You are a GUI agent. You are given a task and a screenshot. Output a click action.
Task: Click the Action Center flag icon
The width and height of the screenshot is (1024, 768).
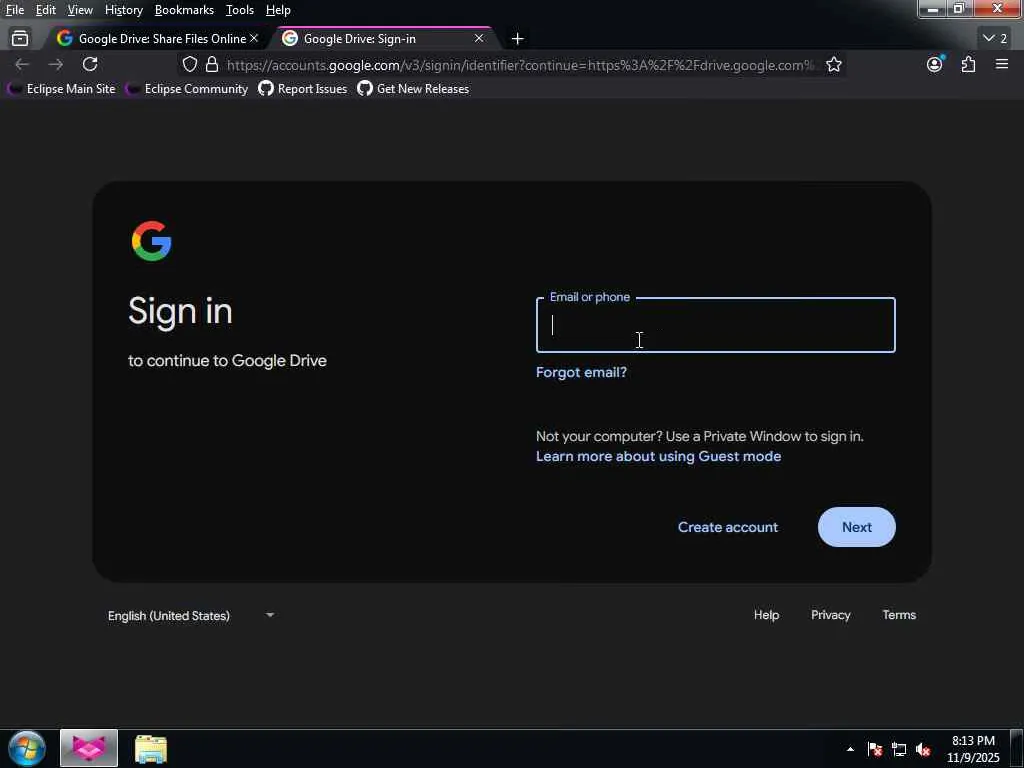pos(875,749)
